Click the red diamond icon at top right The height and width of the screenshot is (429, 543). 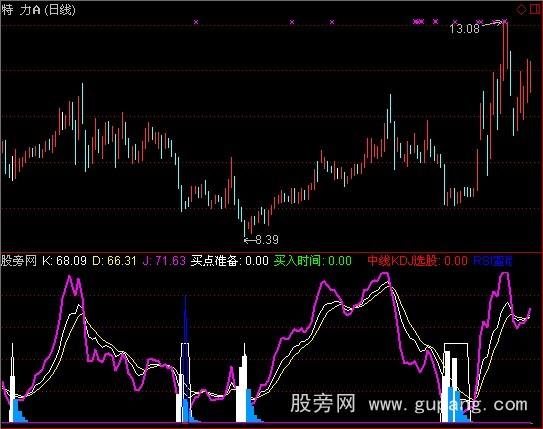pos(521,9)
